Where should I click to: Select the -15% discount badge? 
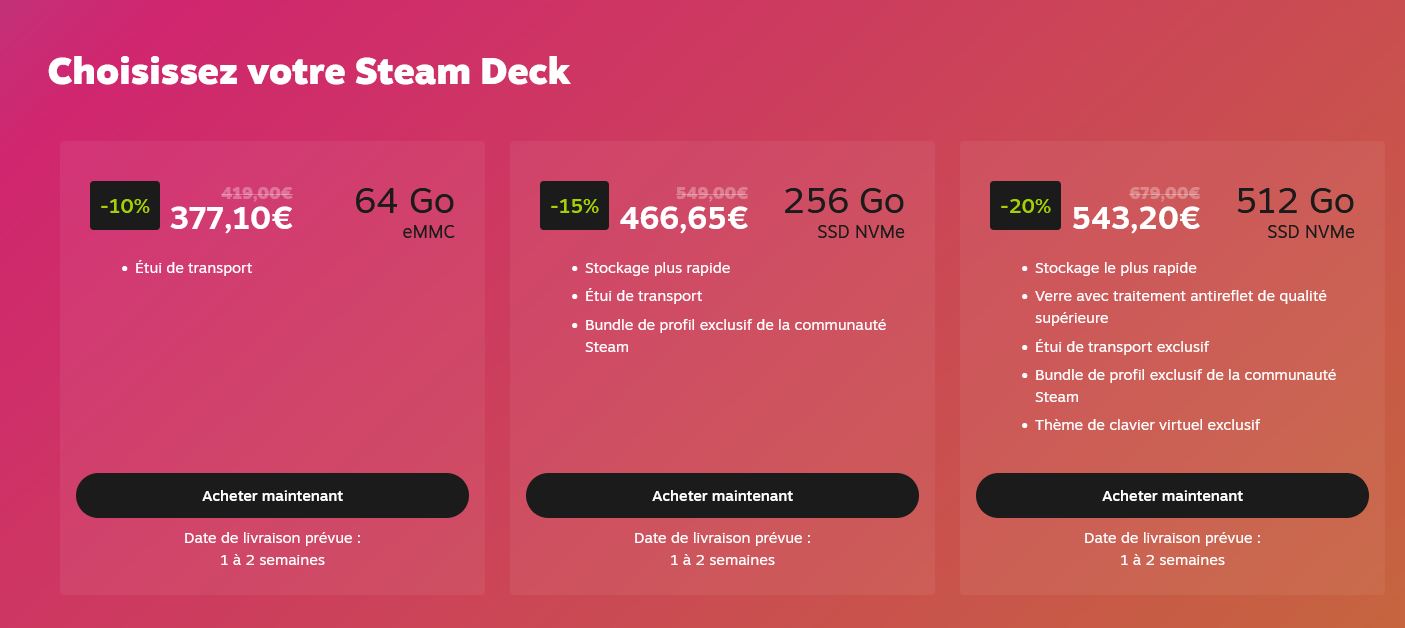pos(574,206)
